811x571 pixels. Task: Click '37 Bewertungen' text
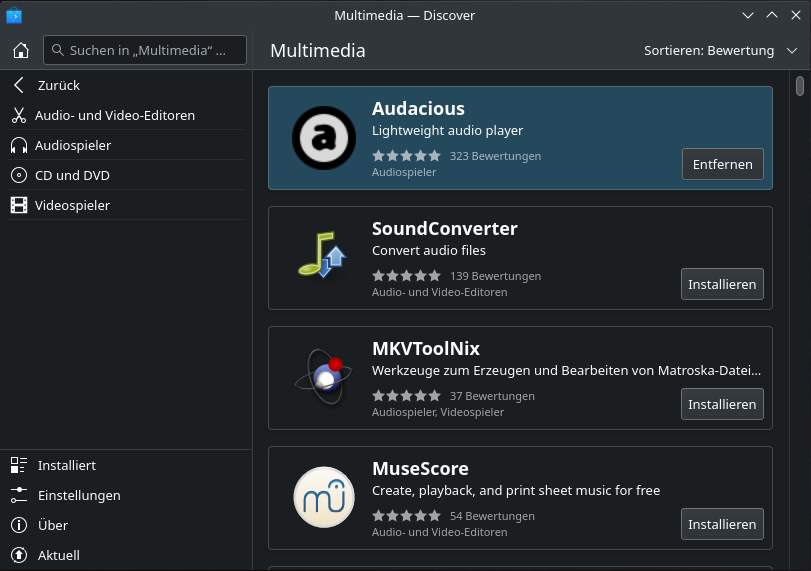coord(492,396)
